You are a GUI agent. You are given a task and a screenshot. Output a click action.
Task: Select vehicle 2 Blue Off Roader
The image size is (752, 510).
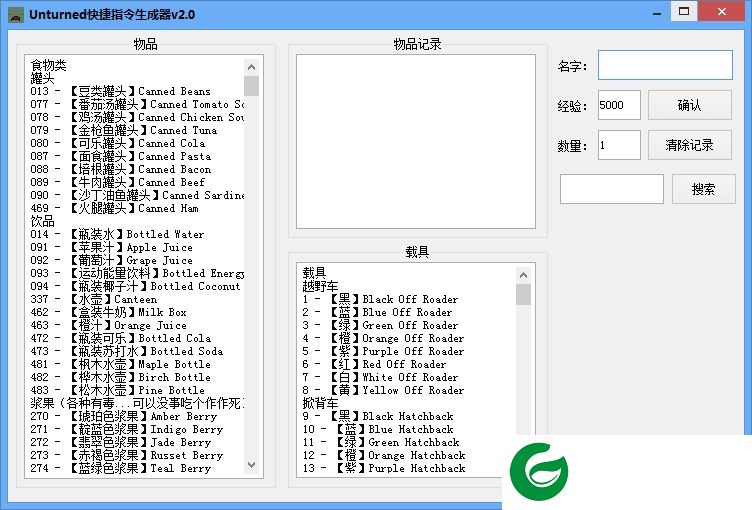[x=377, y=312]
